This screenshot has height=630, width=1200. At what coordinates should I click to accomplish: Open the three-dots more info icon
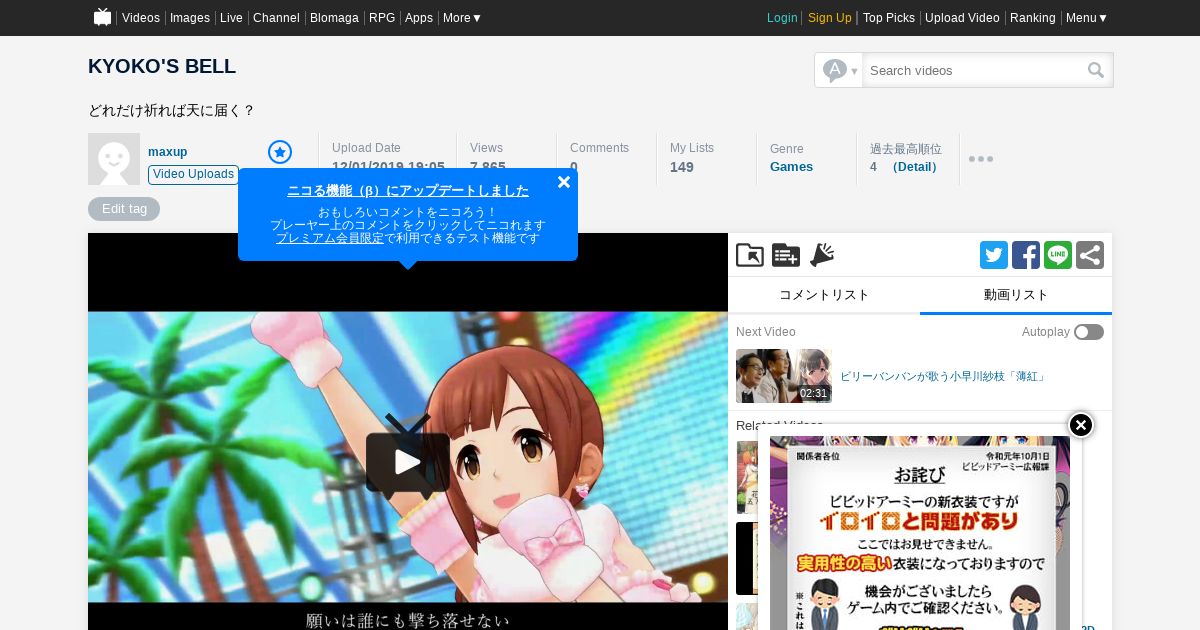(x=981, y=159)
